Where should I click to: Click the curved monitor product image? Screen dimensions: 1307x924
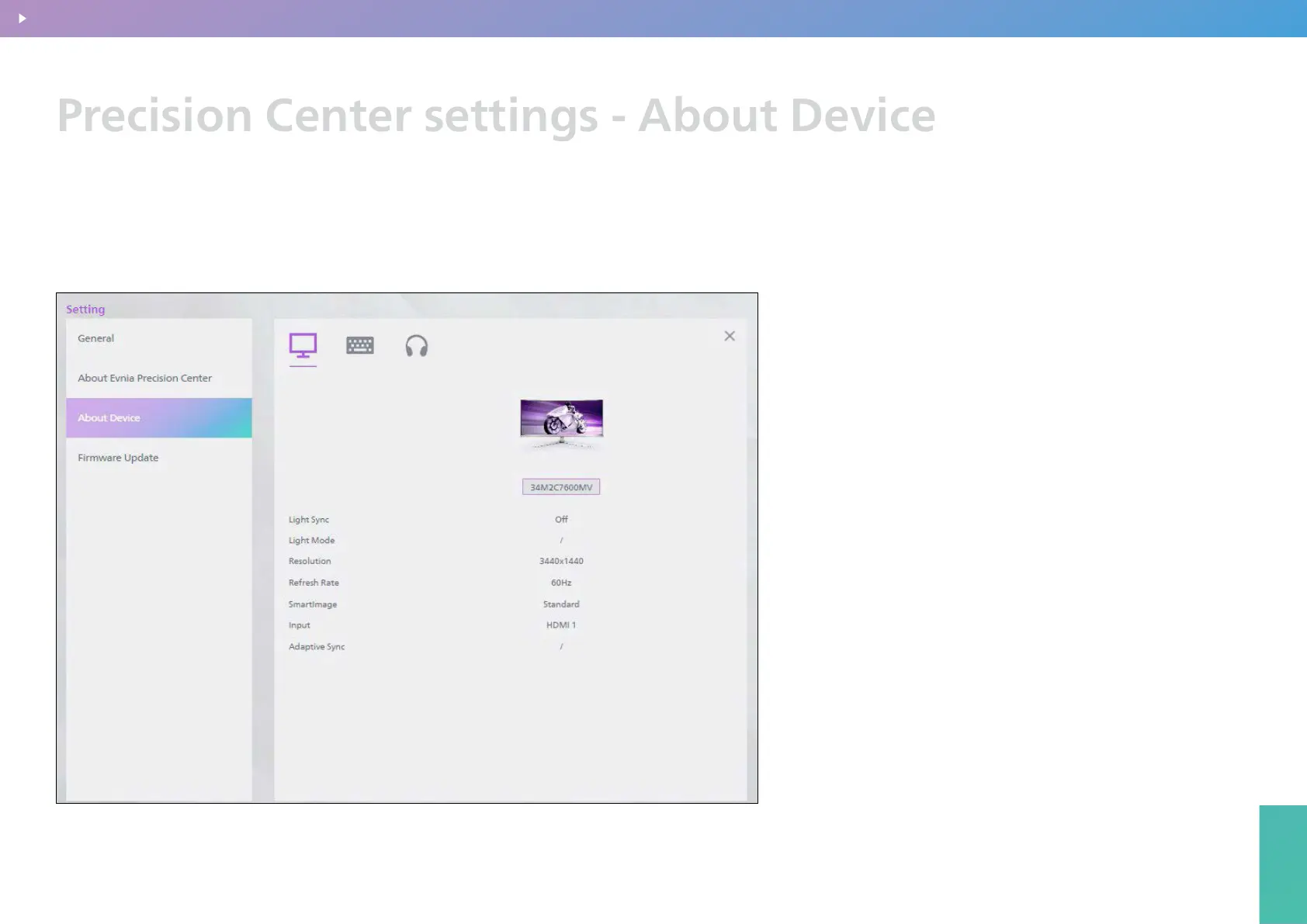tap(561, 424)
